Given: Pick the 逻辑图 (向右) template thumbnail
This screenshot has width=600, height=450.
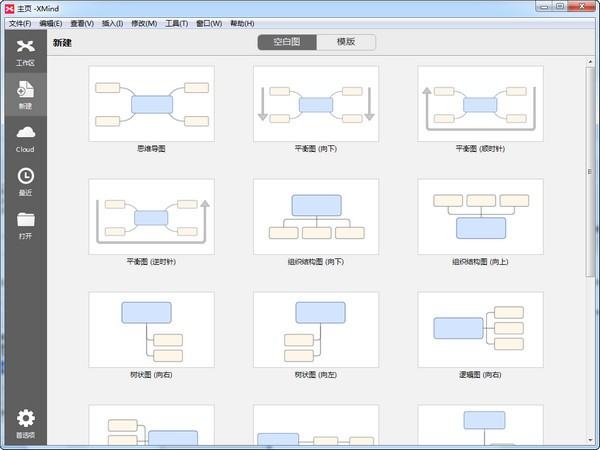Looking at the screenshot, I should tap(480, 330).
